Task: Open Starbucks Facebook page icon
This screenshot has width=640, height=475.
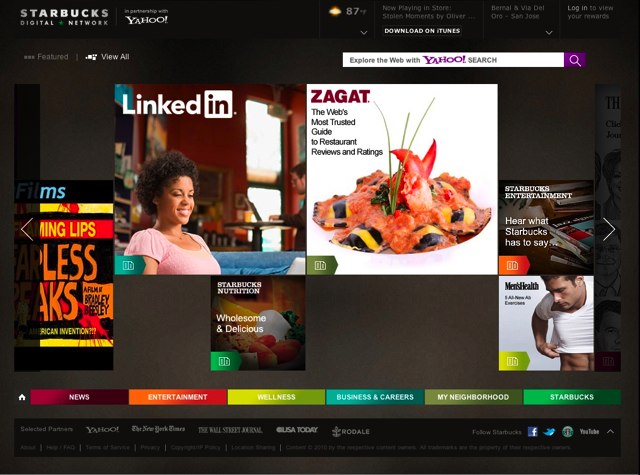Action: [x=533, y=431]
